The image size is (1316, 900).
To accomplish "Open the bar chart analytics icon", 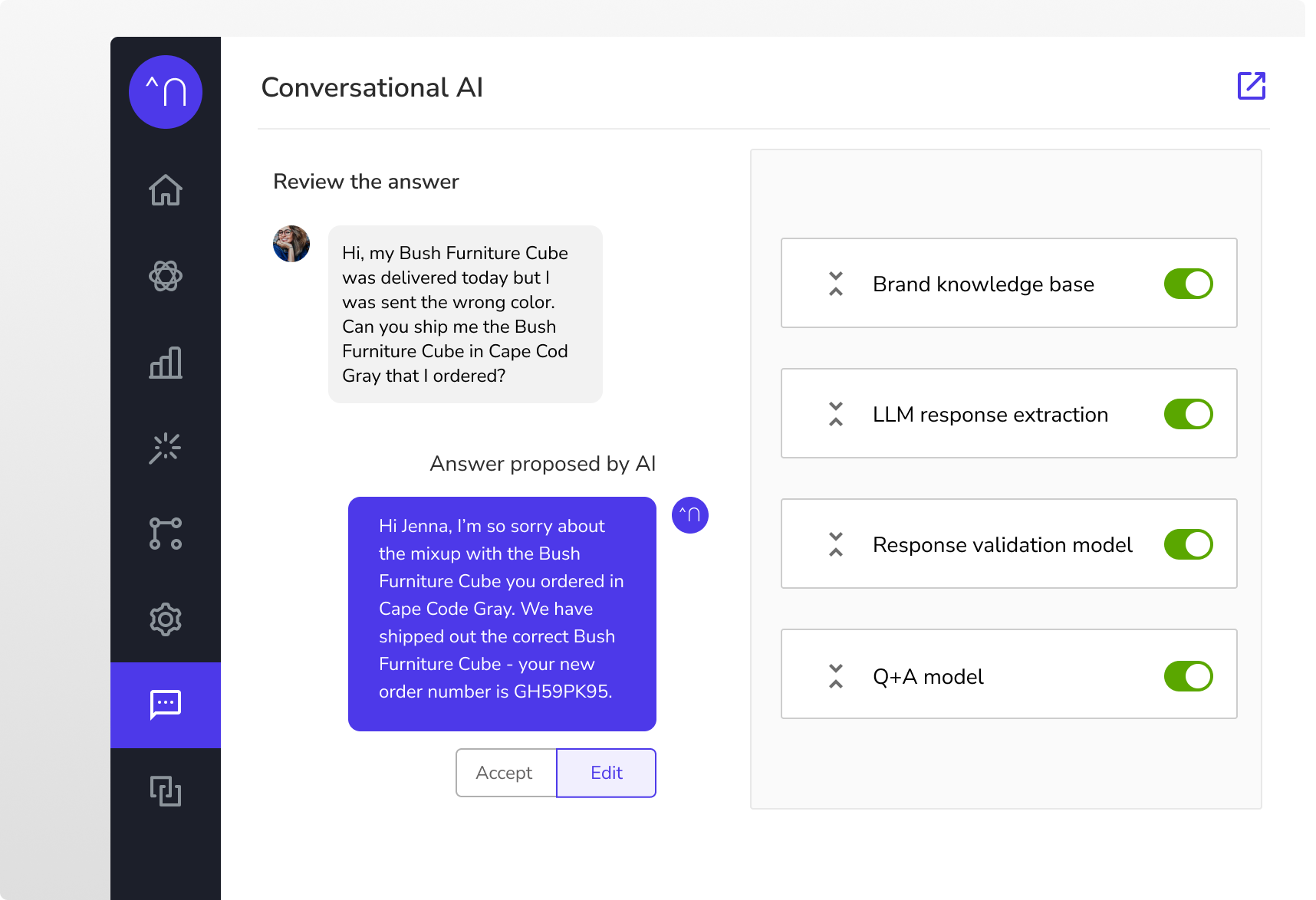I will click(x=166, y=362).
